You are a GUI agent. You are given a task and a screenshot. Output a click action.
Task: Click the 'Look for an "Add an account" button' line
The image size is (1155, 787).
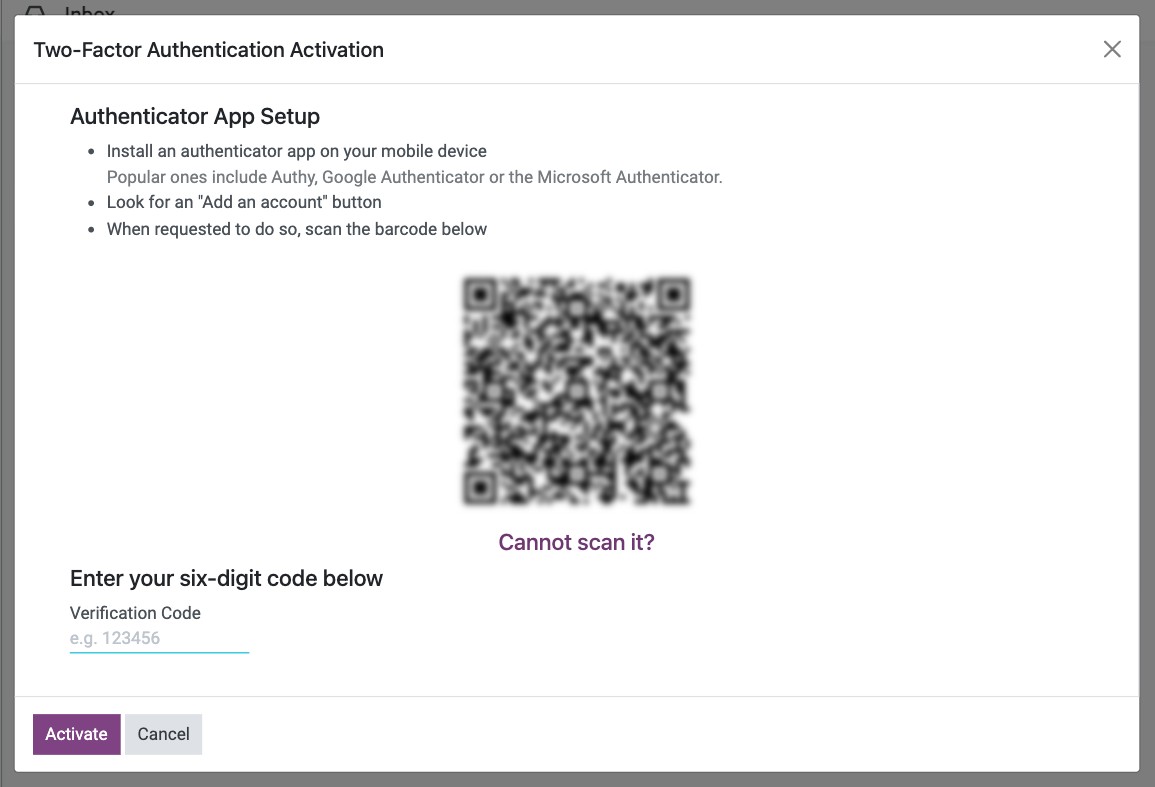point(244,202)
